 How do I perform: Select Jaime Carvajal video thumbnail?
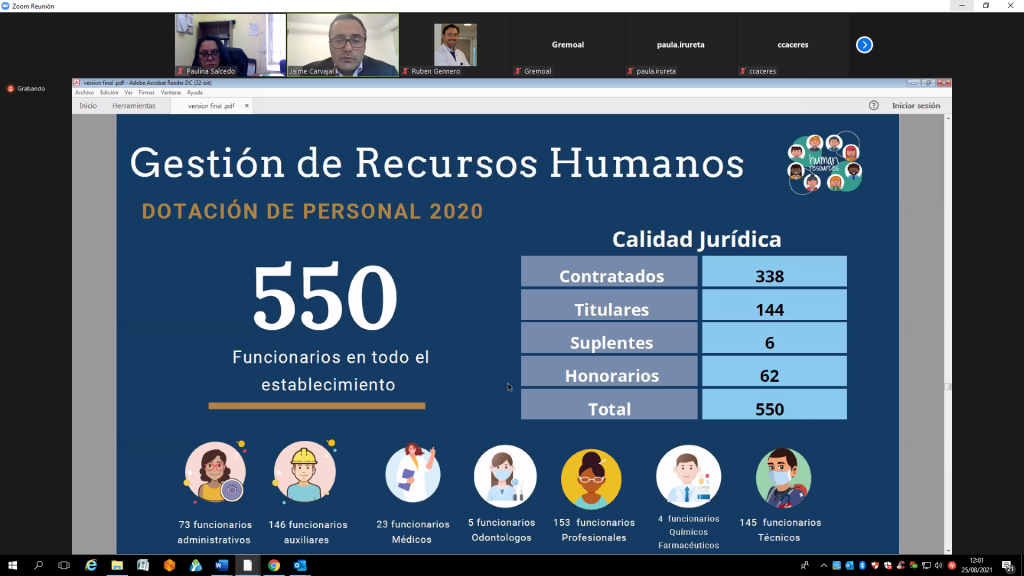pos(342,44)
